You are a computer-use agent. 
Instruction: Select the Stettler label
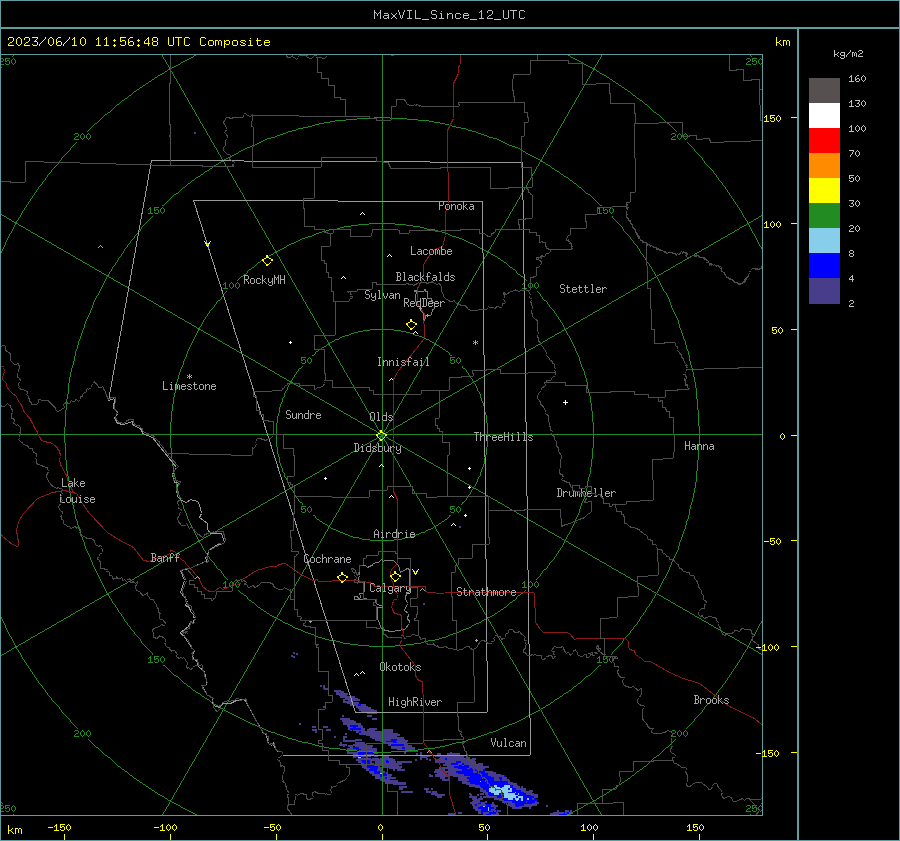tap(583, 289)
